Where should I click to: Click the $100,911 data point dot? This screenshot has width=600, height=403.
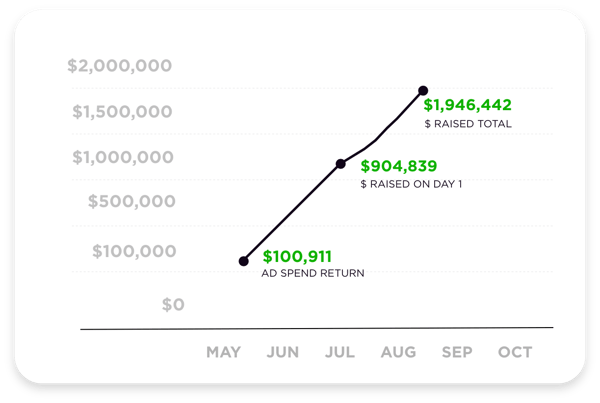coord(244,261)
